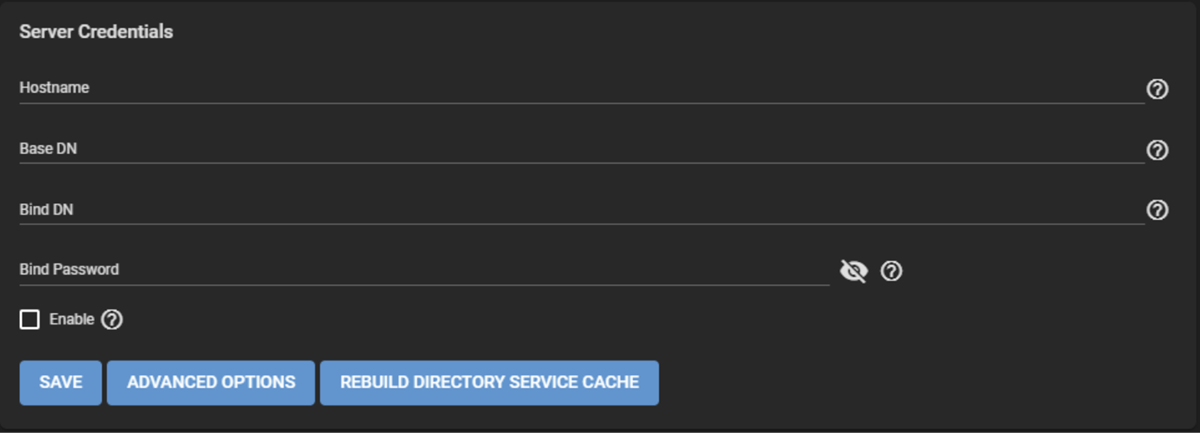
Task: Click the 'Enable' checkbox label text
Action: [x=71, y=320]
